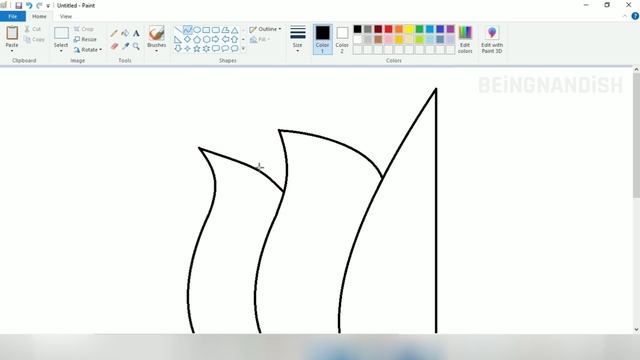
Task: Open the Select dropdown arrow
Action: (61, 51)
